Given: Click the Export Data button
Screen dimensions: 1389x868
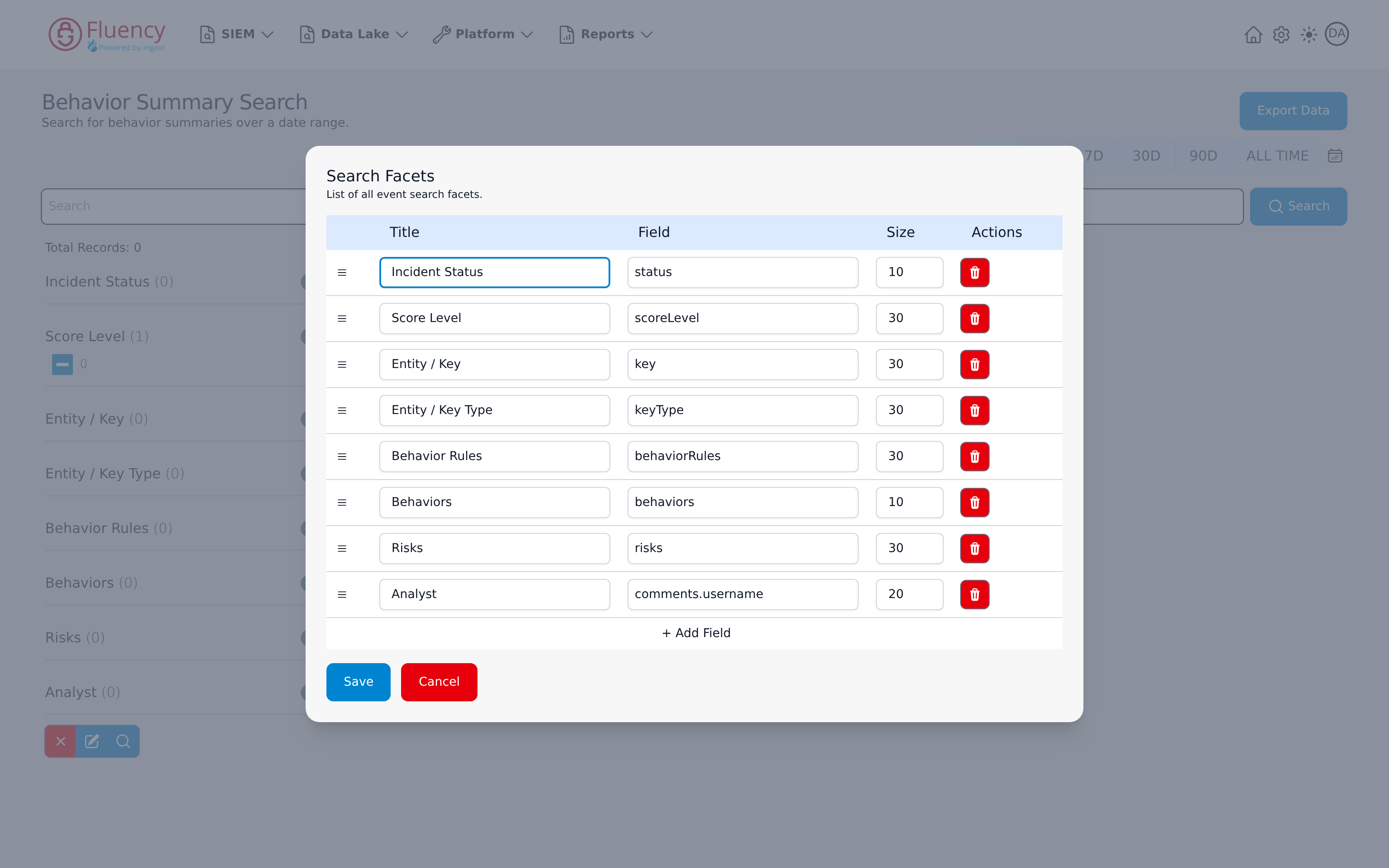Looking at the screenshot, I should pos(1293,111).
